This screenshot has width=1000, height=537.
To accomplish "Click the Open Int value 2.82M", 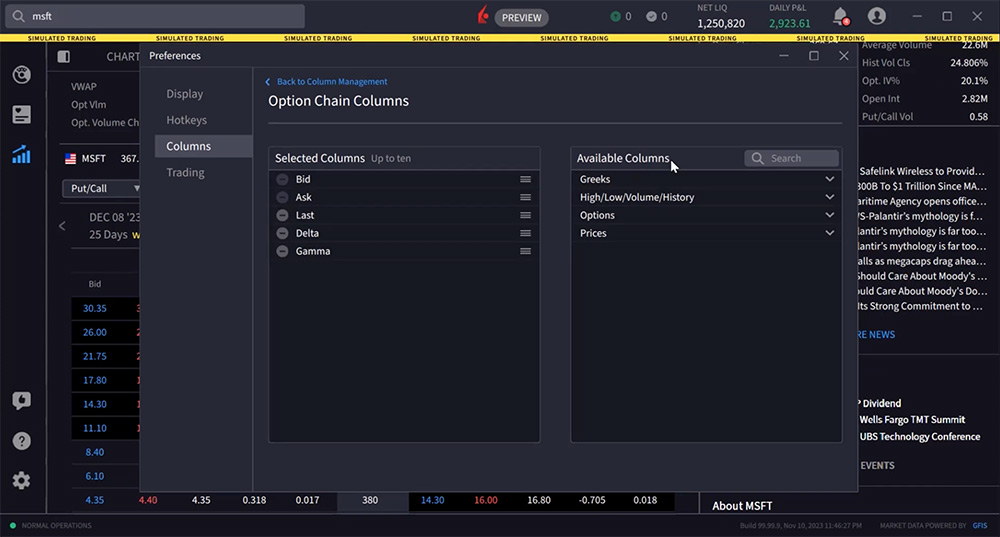I will point(974,99).
